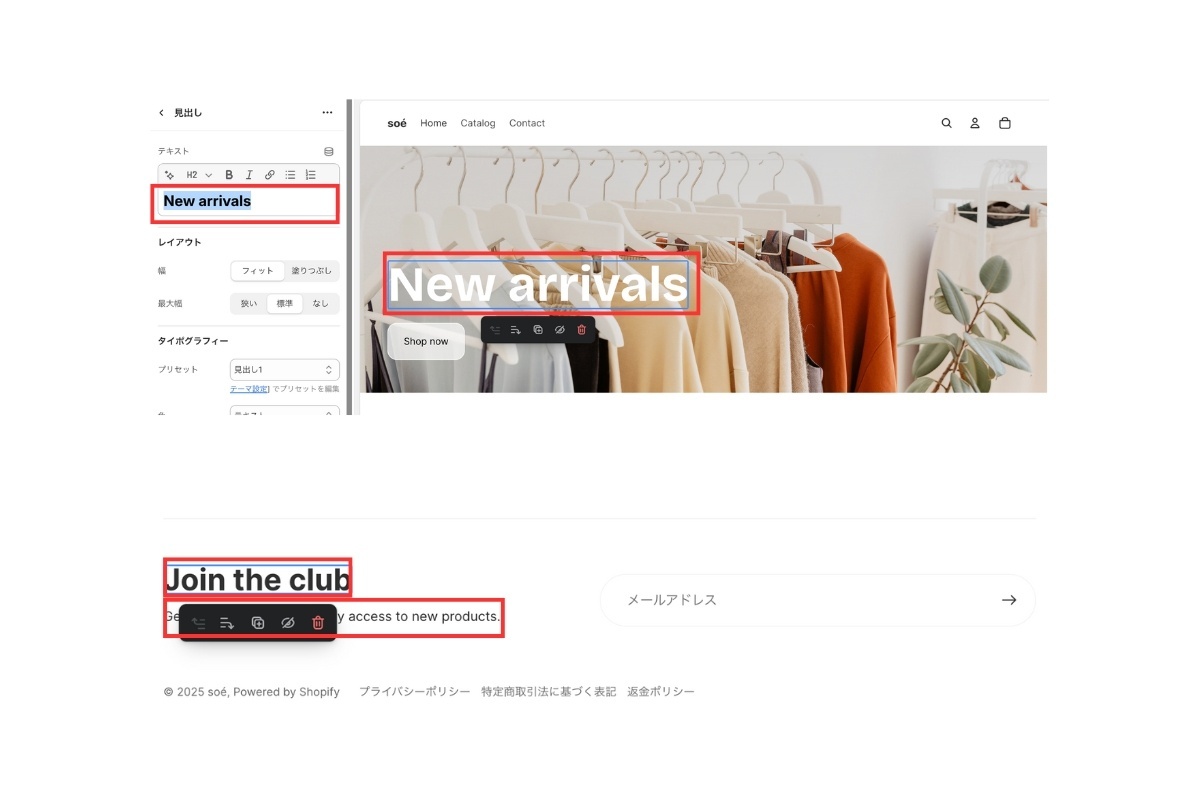Move block down in Join the club toolbar
The image size is (1200, 800).
(227, 623)
